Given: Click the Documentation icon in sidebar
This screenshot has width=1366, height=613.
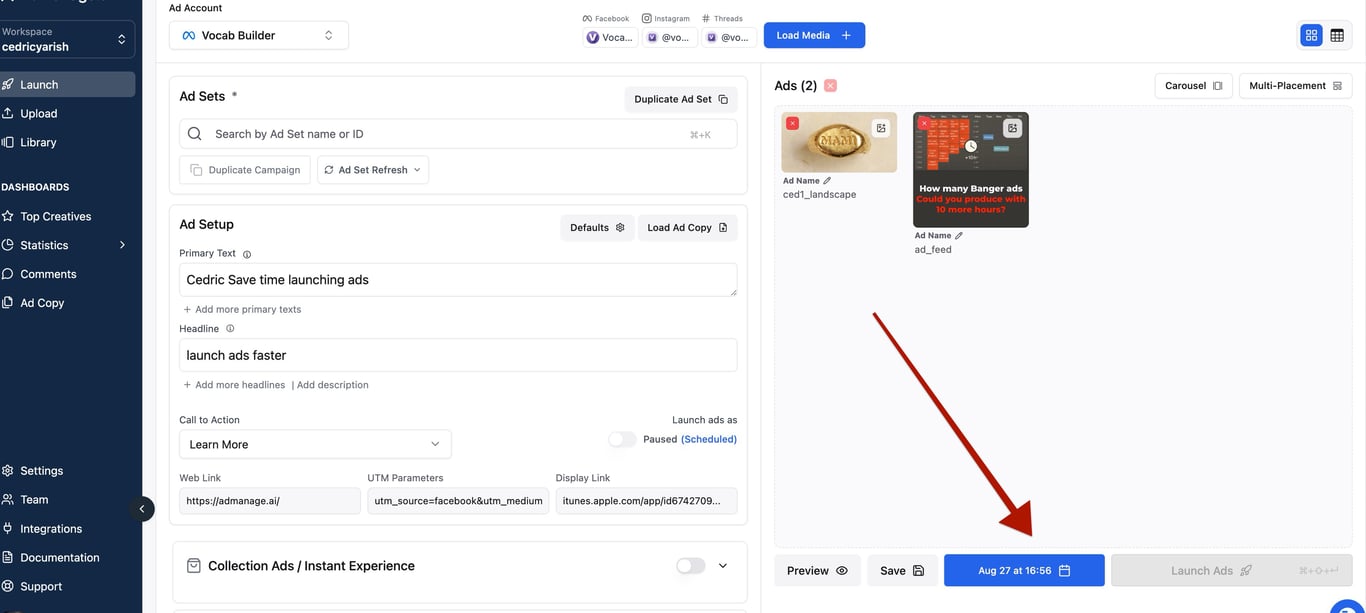Looking at the screenshot, I should (8, 558).
